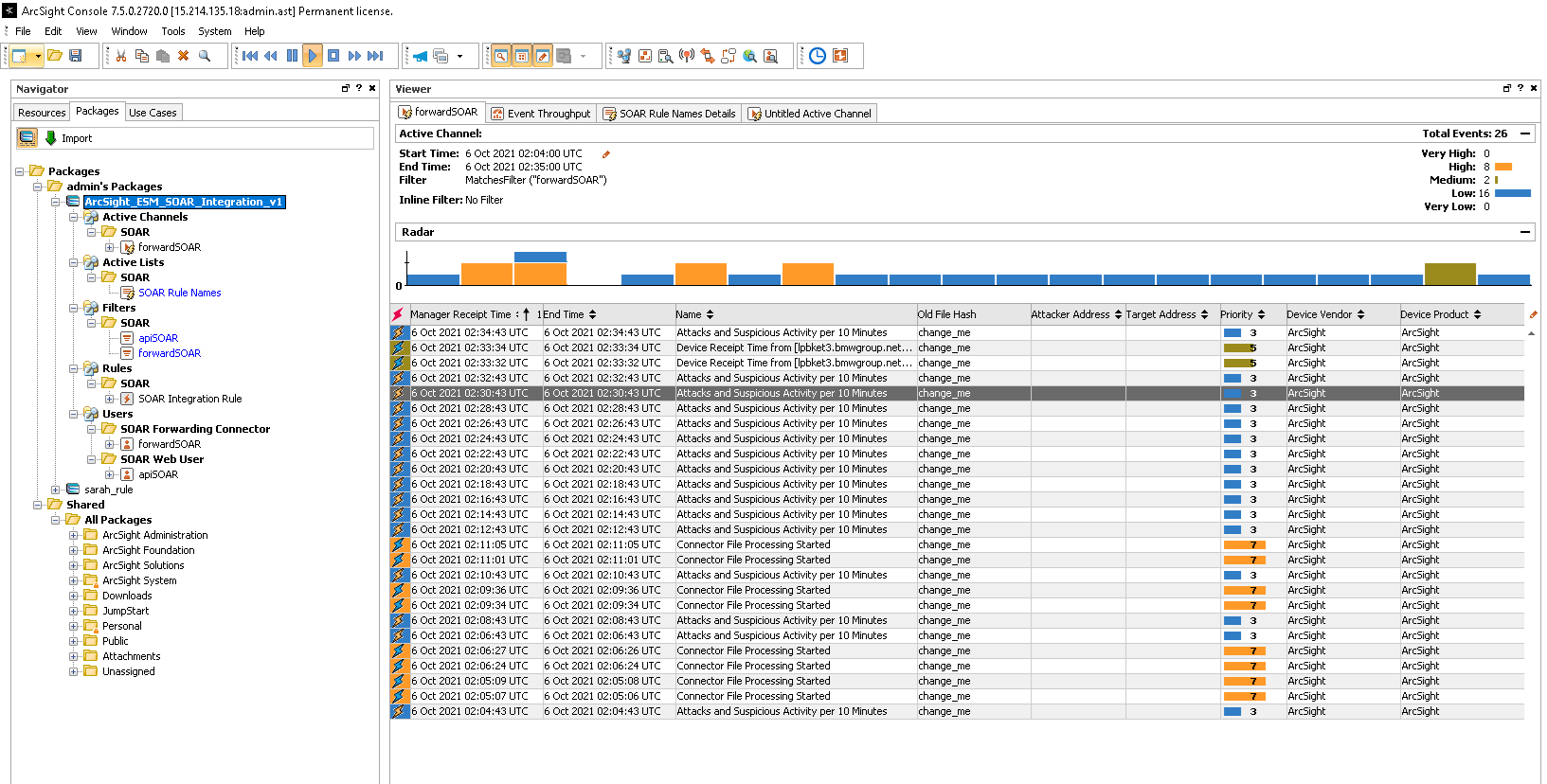
Task: Click the pencil edit icon beside Start Time
Action: point(606,154)
